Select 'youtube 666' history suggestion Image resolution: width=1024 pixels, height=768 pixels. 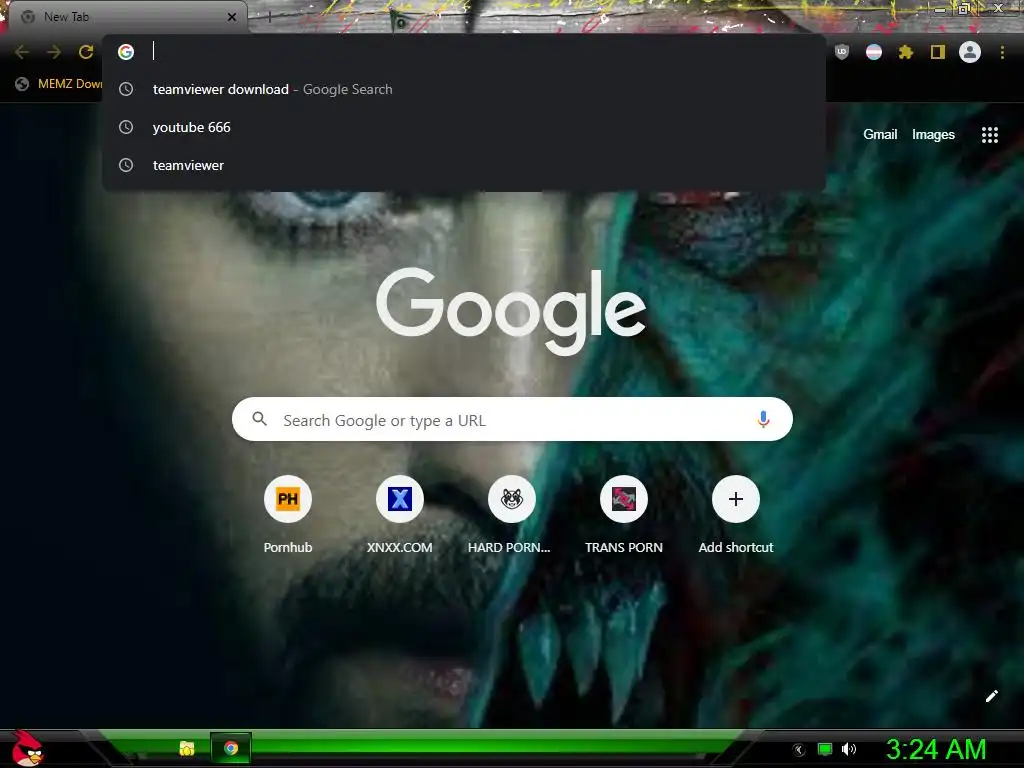coord(464,127)
